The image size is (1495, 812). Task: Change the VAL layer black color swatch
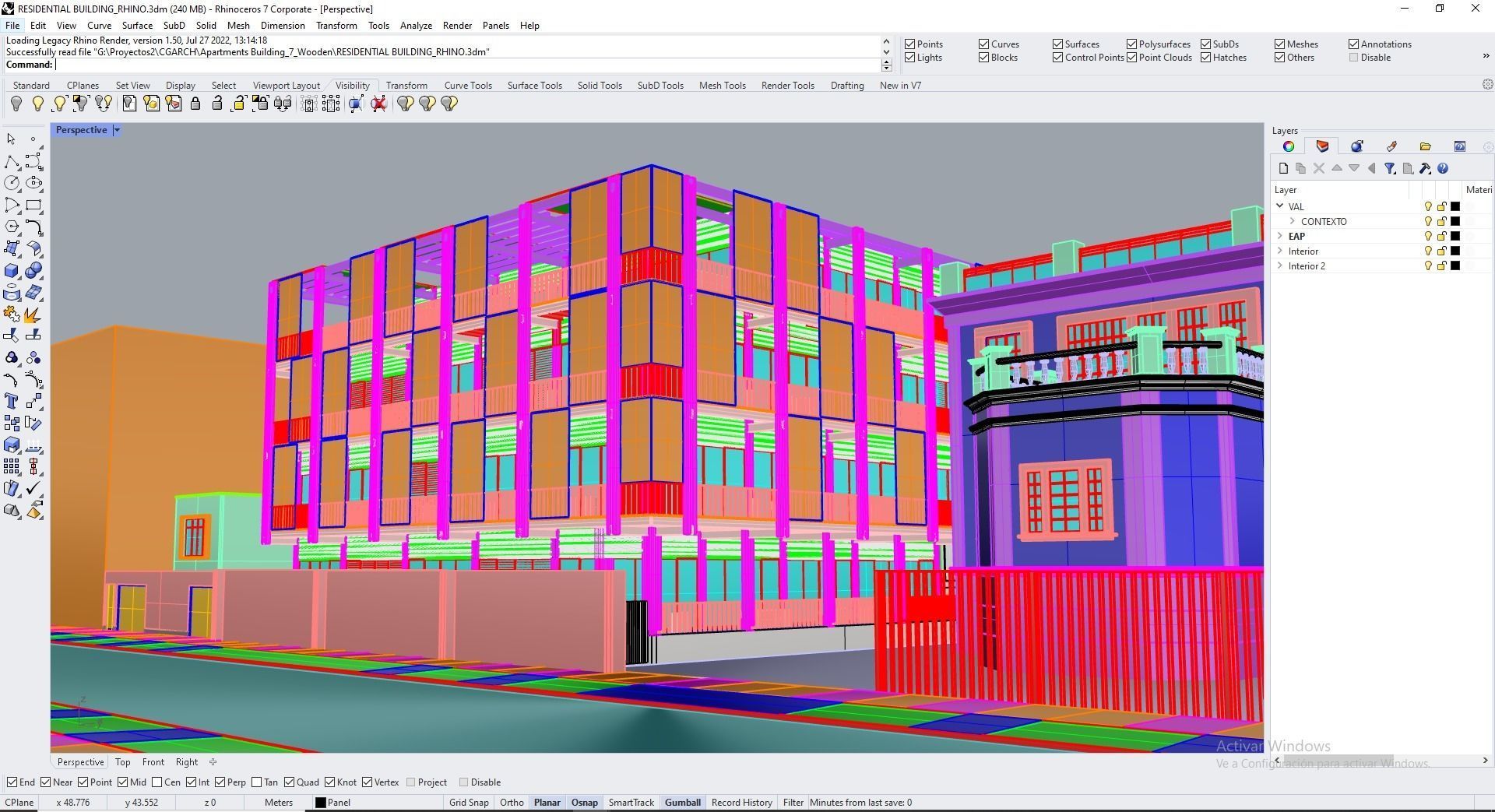pyautogui.click(x=1455, y=206)
